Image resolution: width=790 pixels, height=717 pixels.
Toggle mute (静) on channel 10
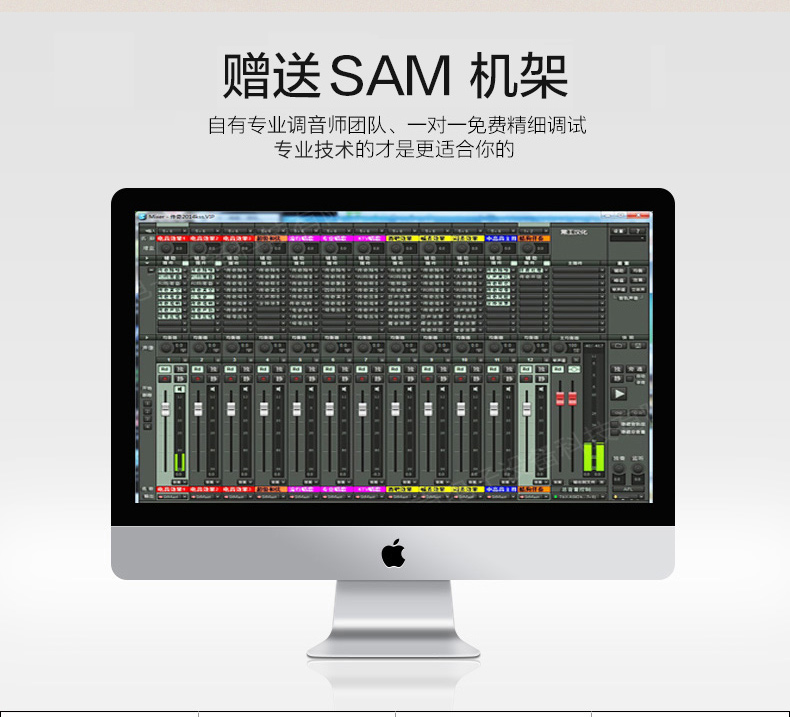[x=476, y=378]
